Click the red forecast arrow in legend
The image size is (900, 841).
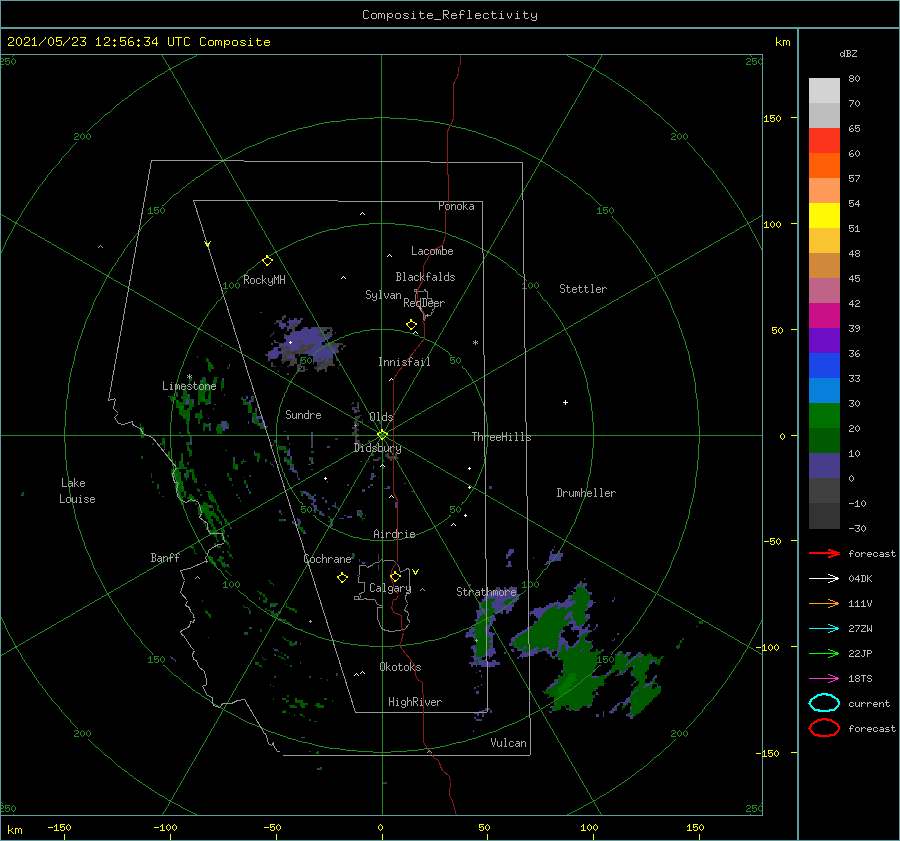point(824,553)
